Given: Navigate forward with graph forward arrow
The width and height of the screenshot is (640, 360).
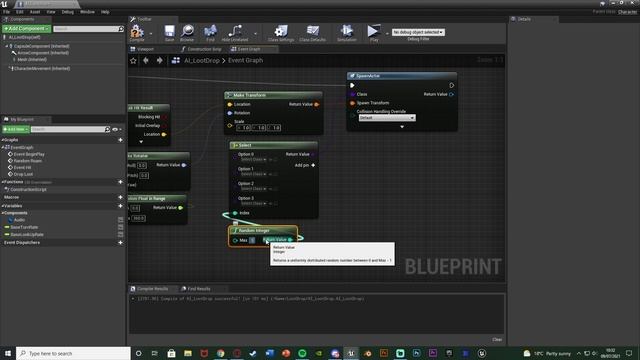Looking at the screenshot, I should pos(160,60).
